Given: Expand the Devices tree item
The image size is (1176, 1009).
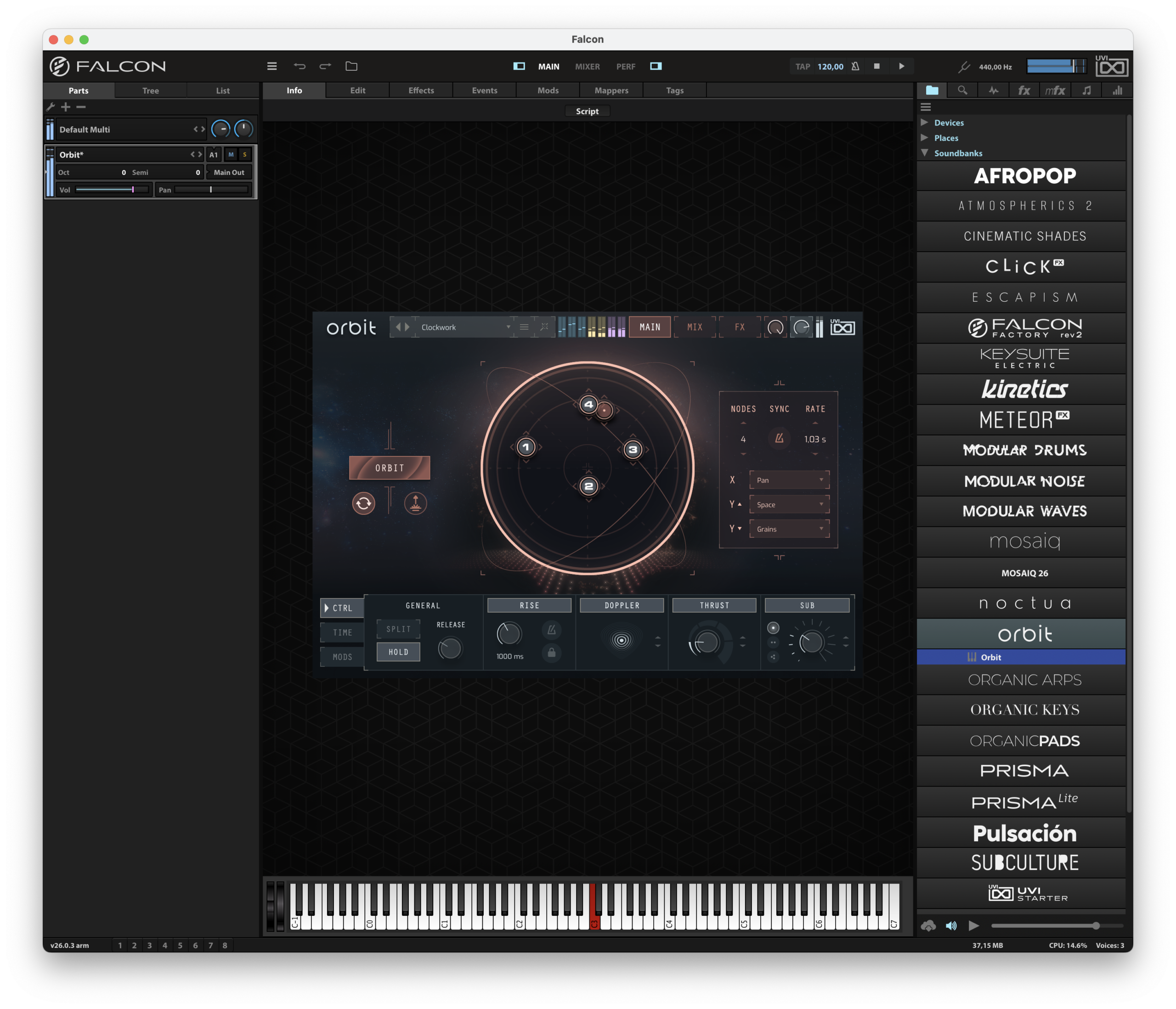Looking at the screenshot, I should click(x=925, y=123).
